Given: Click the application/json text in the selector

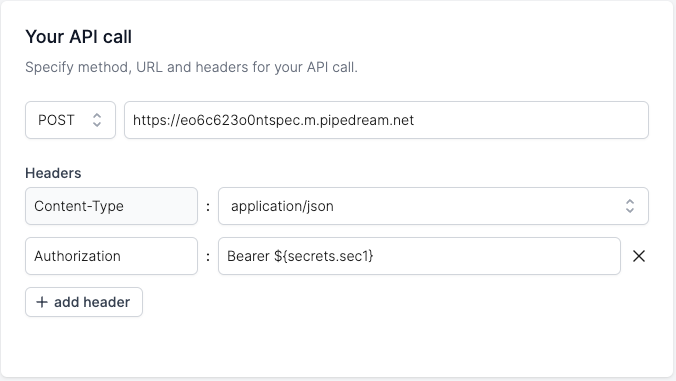Looking at the screenshot, I should point(282,206).
